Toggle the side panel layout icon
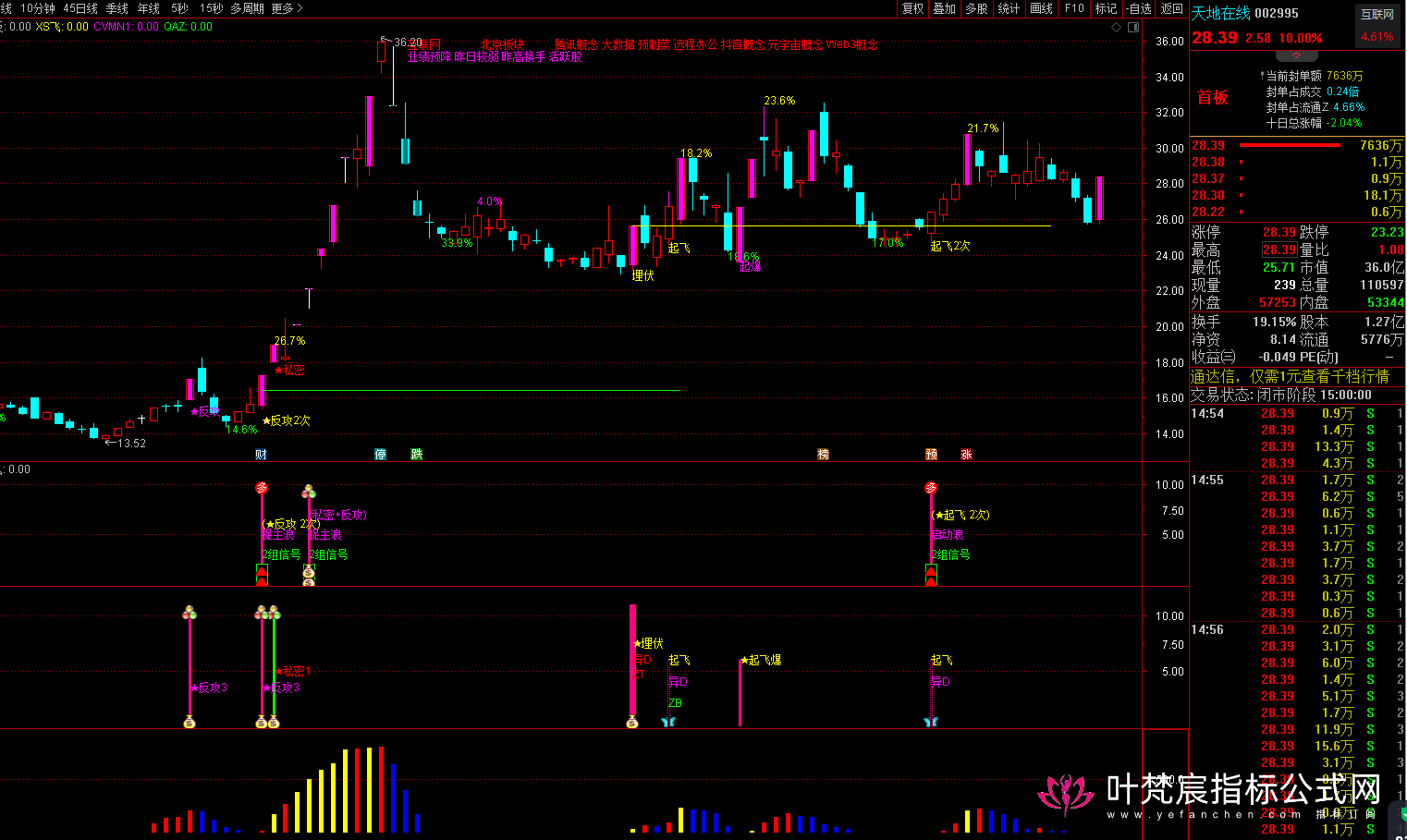 pyautogui.click(x=1133, y=28)
